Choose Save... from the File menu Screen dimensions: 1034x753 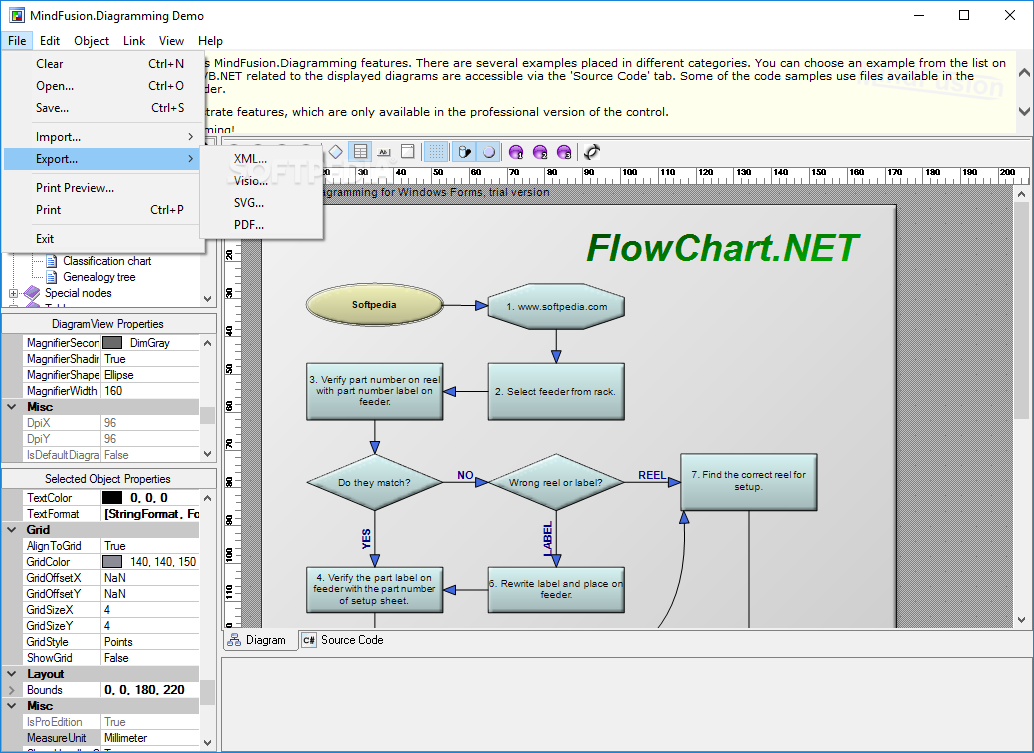click(x=102, y=107)
